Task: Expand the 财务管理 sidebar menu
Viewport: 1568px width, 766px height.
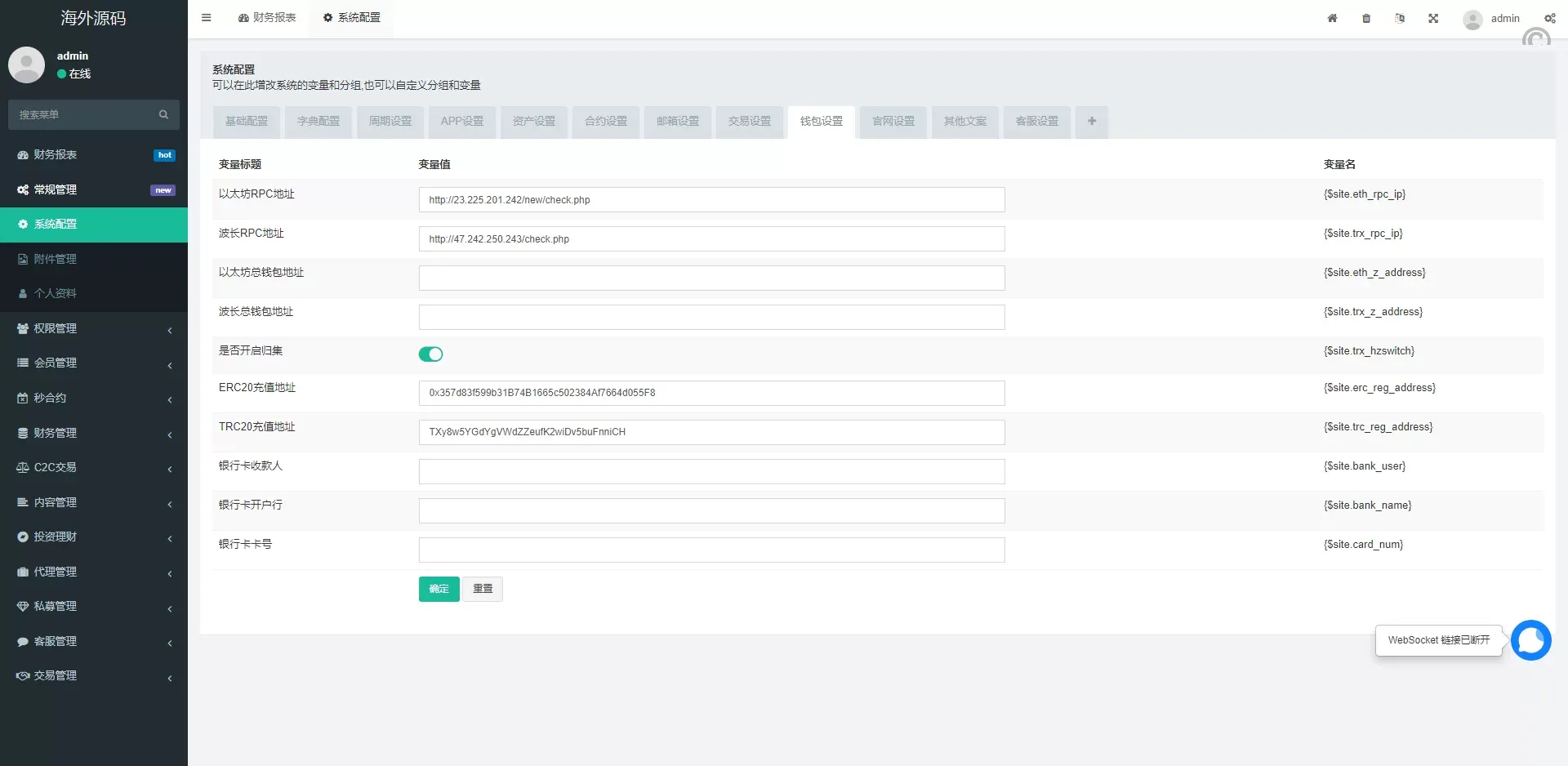Action: [x=94, y=433]
